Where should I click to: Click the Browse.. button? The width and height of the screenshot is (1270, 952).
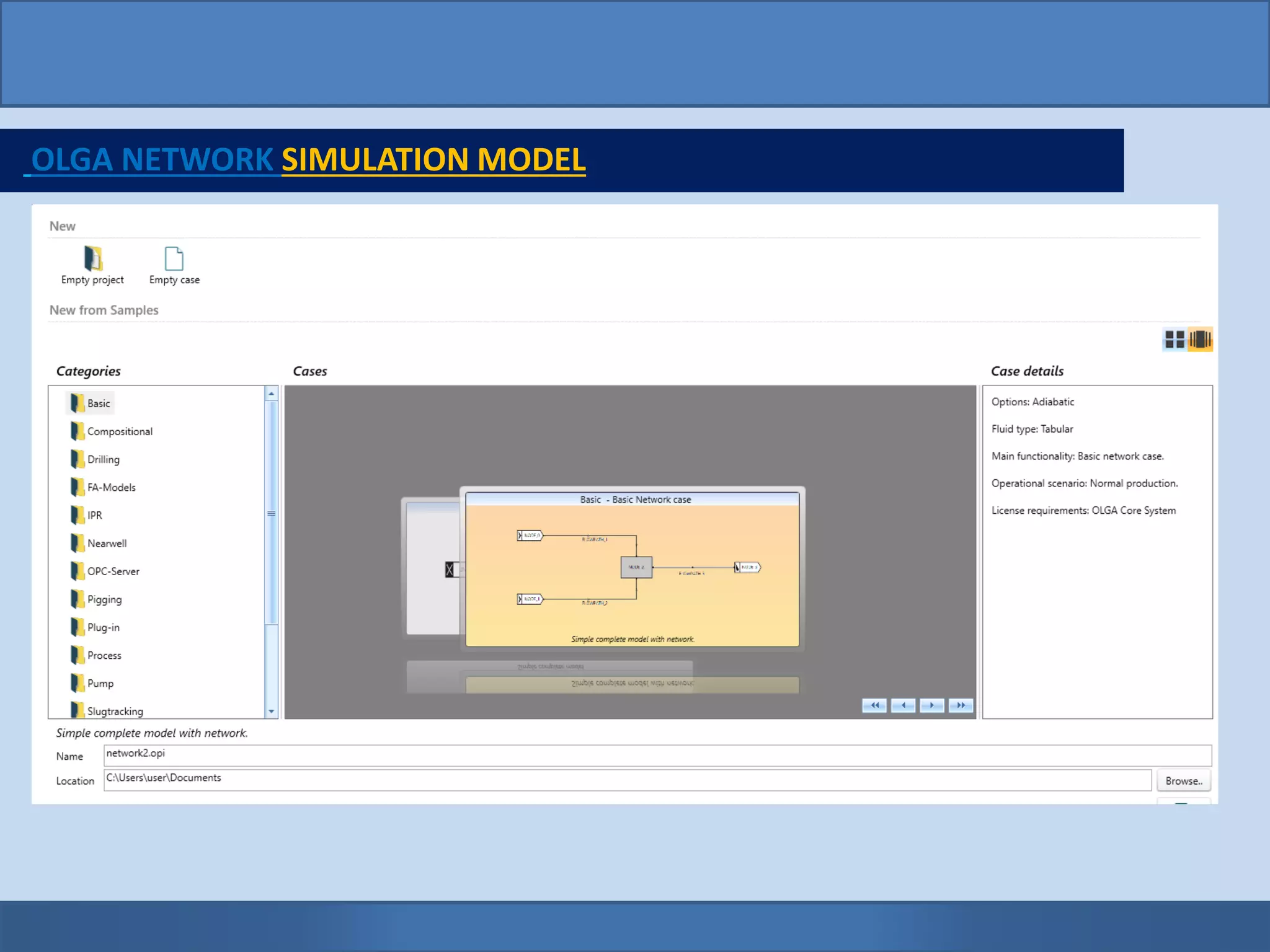1183,781
